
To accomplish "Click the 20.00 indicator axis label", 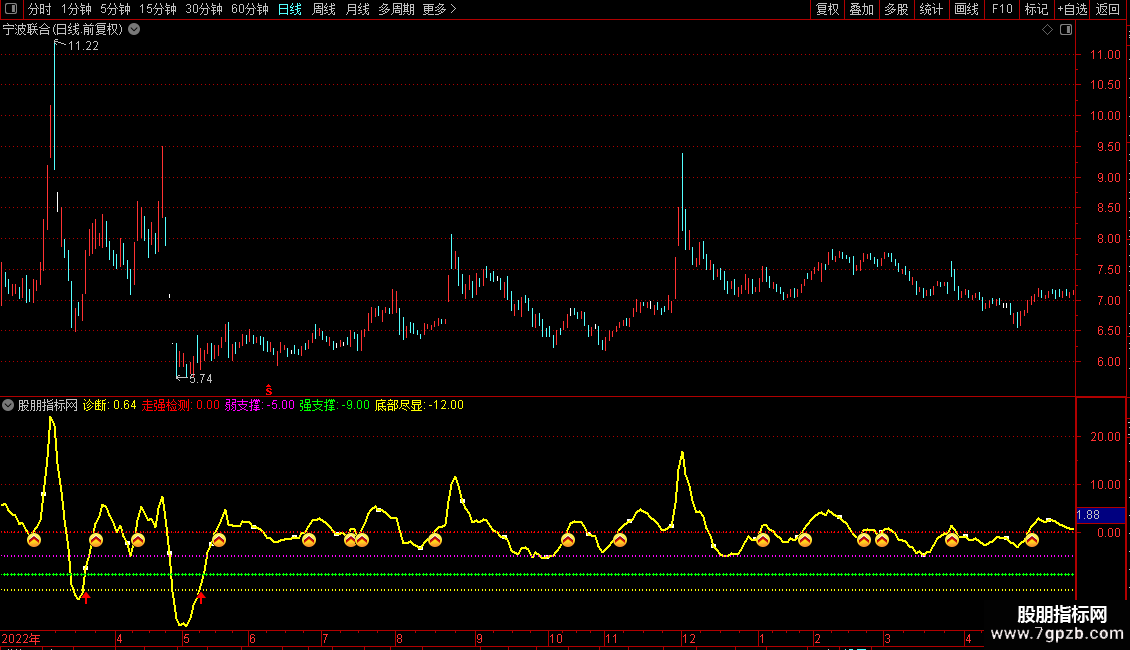I will point(1105,437).
